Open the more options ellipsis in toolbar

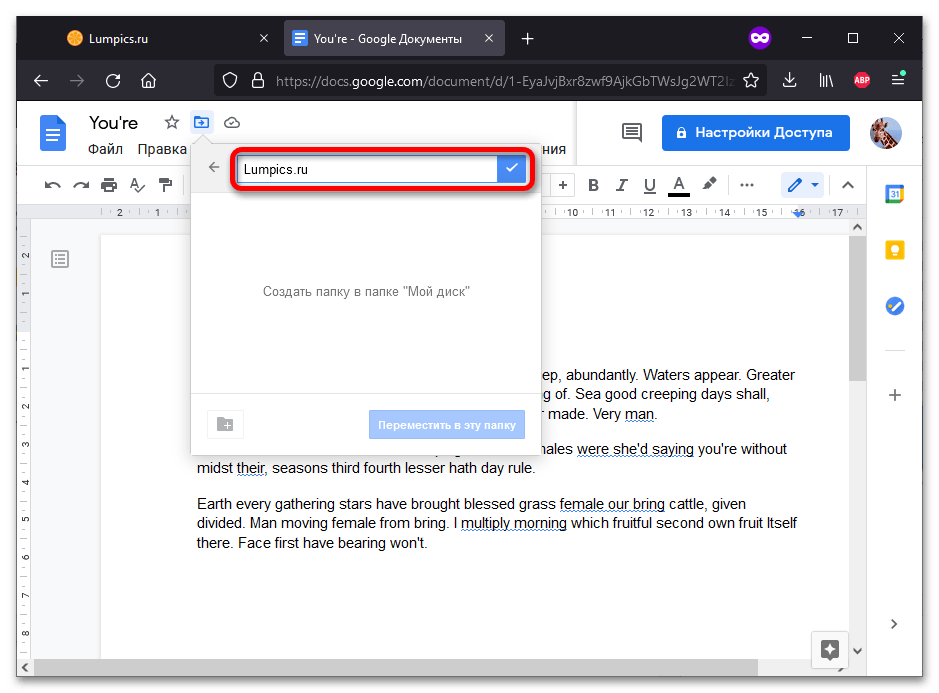click(x=746, y=185)
